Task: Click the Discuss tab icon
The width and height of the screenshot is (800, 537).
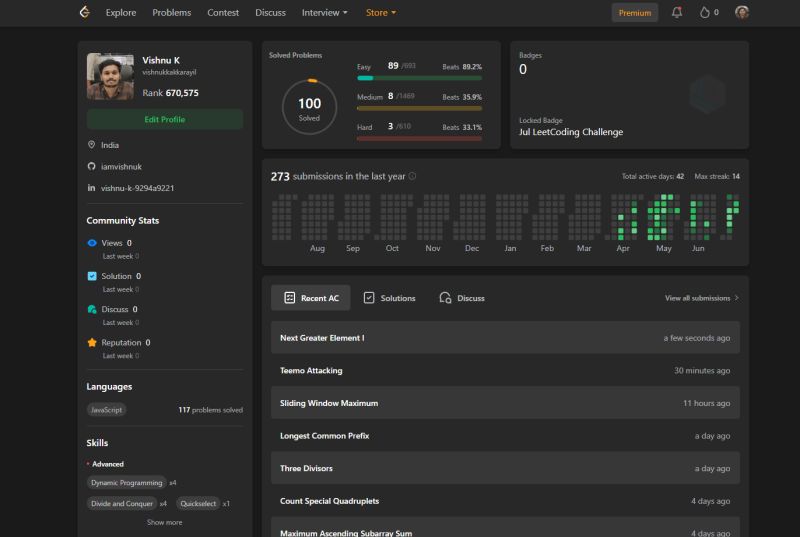Action: pyautogui.click(x=445, y=298)
